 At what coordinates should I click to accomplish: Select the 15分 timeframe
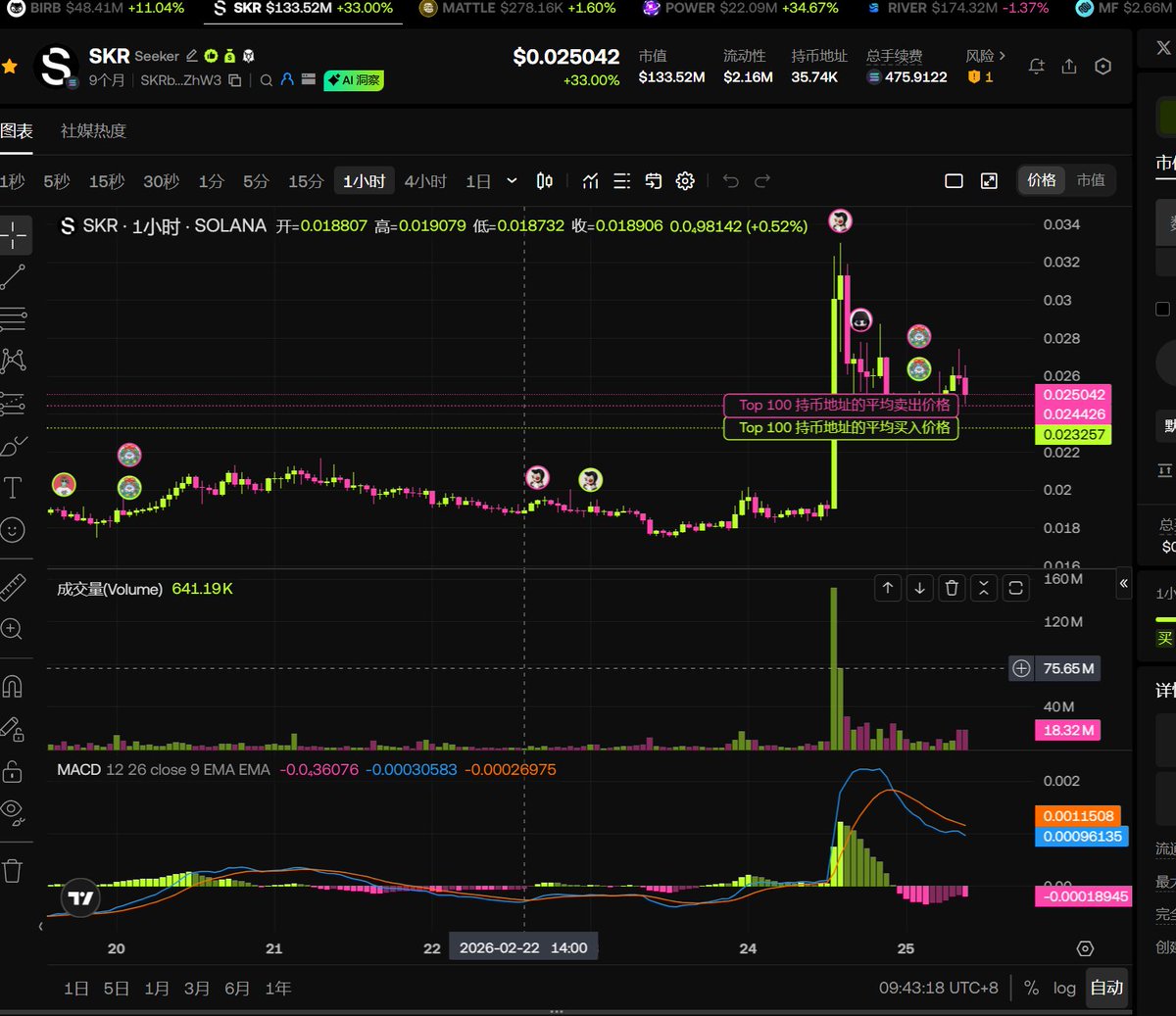(x=306, y=181)
